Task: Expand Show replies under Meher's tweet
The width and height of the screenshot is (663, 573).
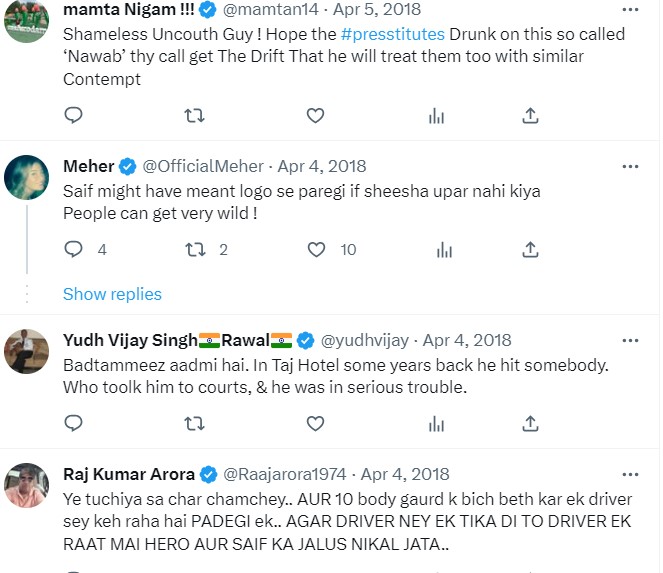Action: (112, 294)
